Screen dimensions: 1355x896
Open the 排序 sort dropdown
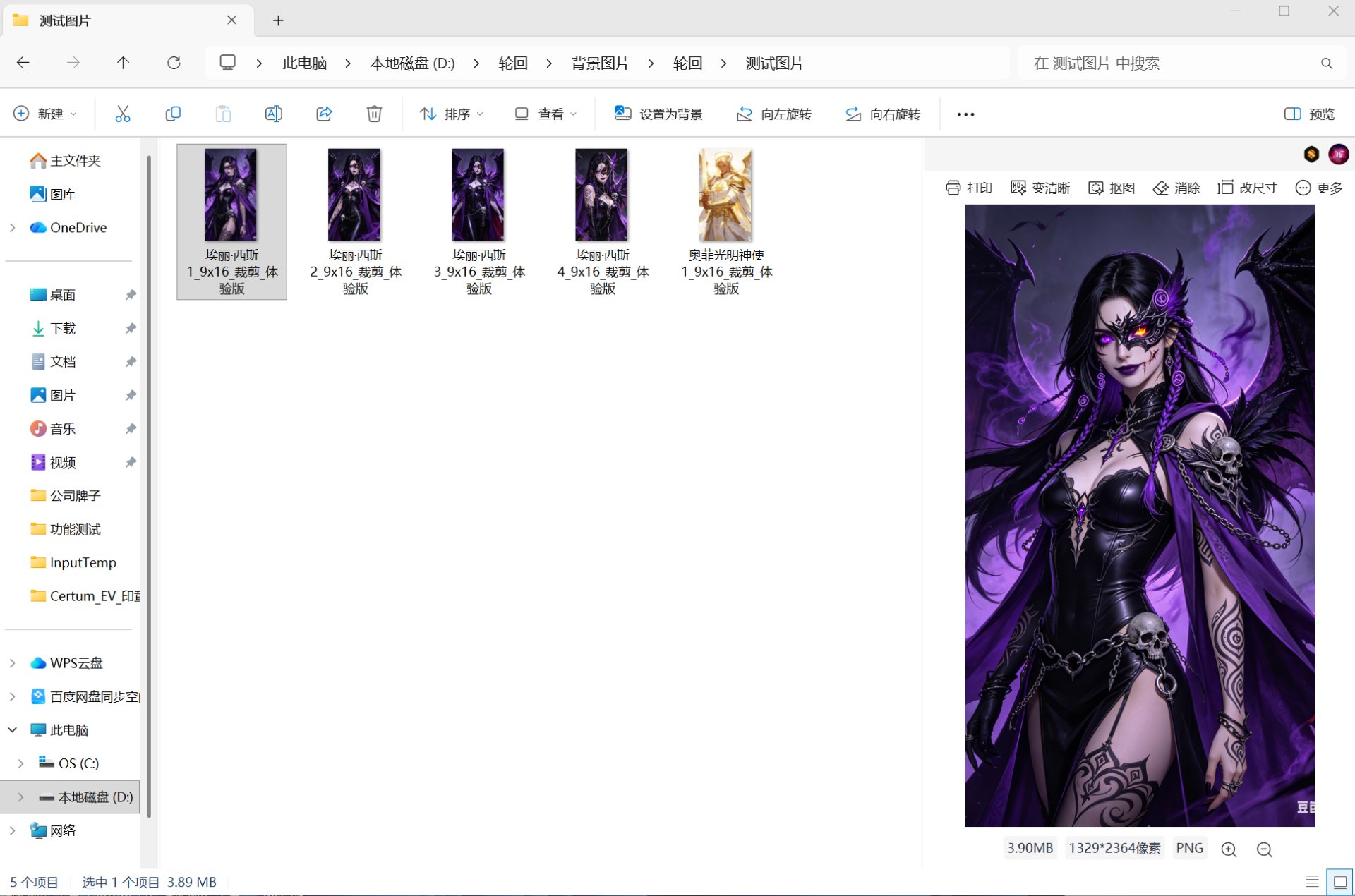[452, 114]
